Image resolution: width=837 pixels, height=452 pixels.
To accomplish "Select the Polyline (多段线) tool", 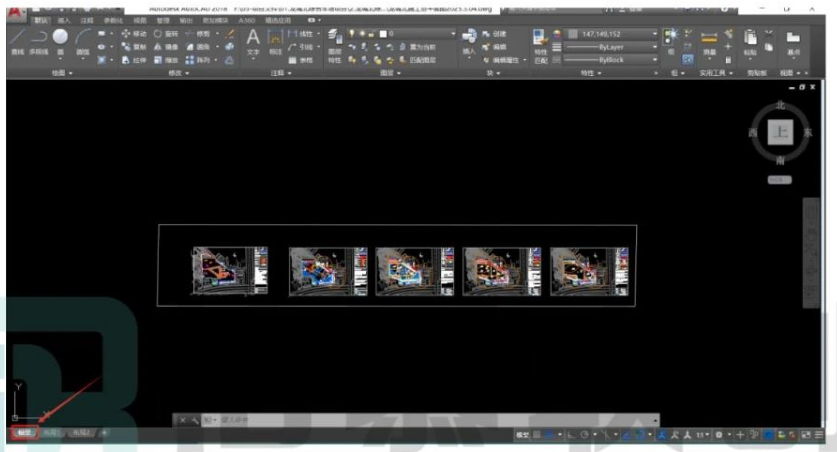I will 39,41.
